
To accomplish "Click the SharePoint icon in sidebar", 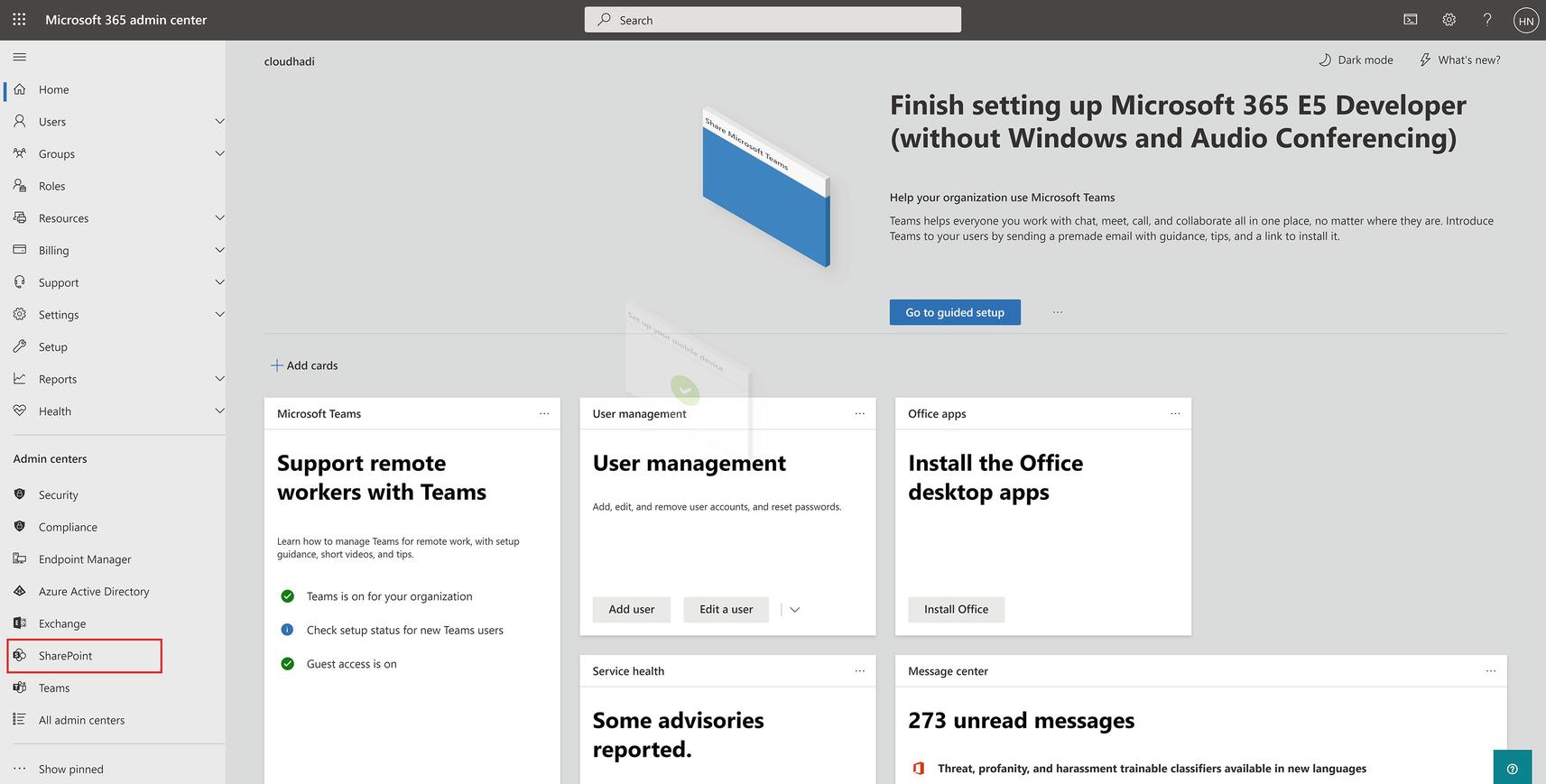I will tap(20, 655).
